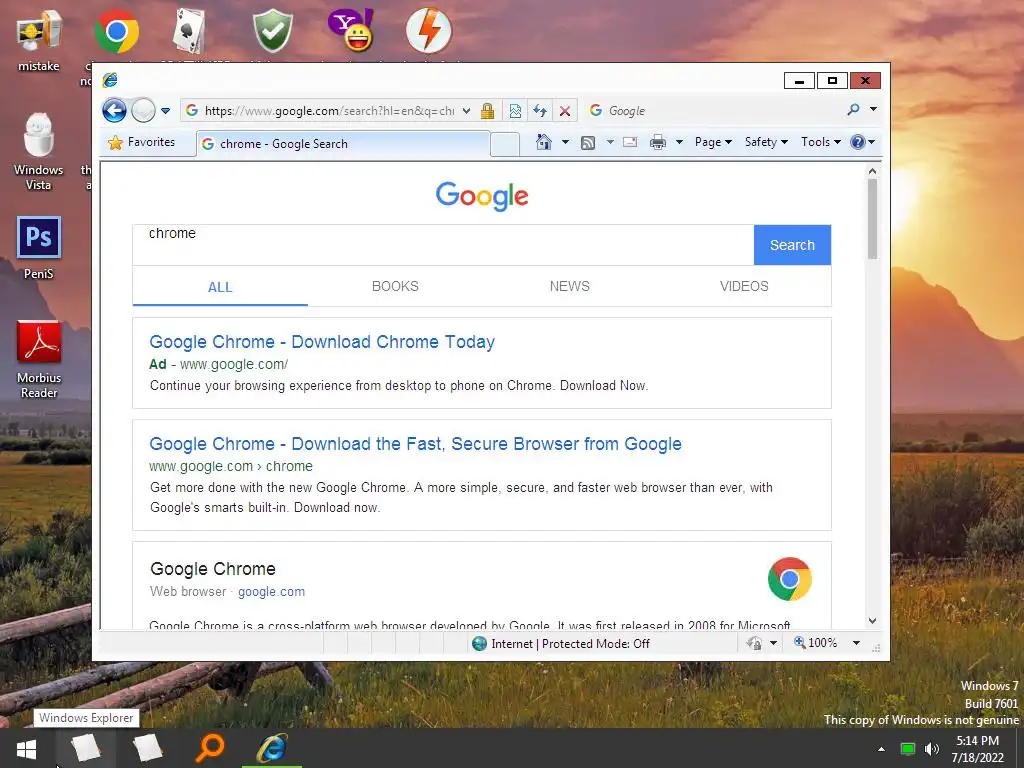
Task: Open the search provider options dropdown
Action: (x=873, y=110)
